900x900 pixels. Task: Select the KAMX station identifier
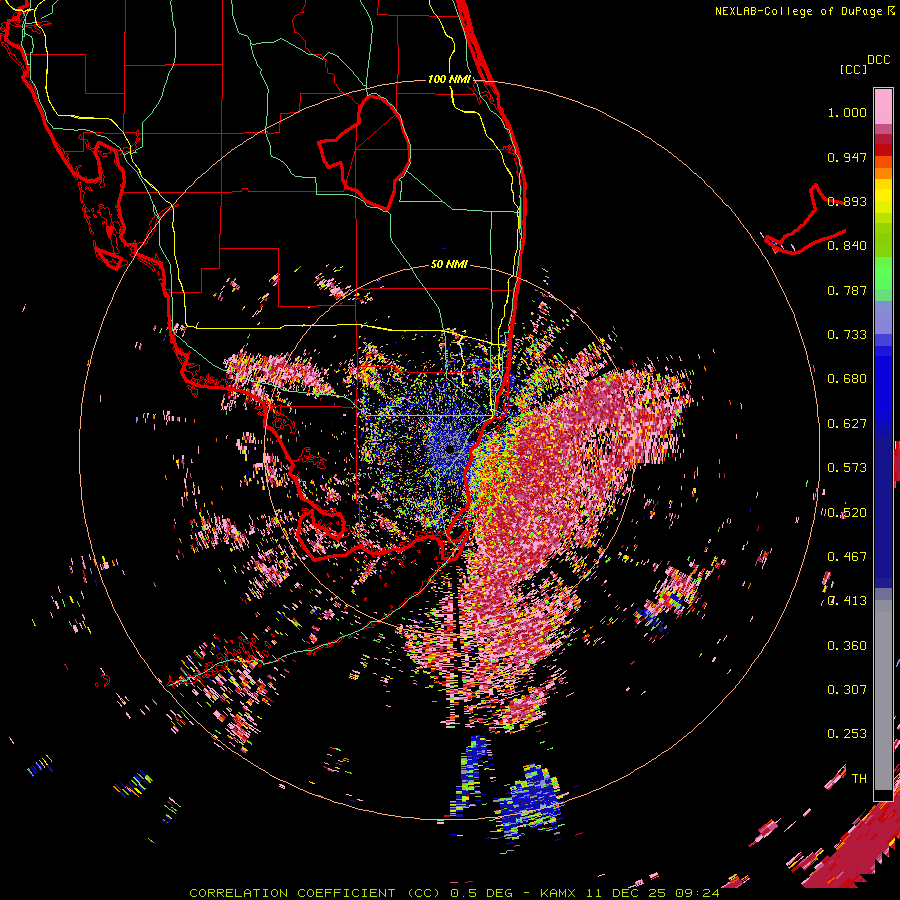coord(558,893)
